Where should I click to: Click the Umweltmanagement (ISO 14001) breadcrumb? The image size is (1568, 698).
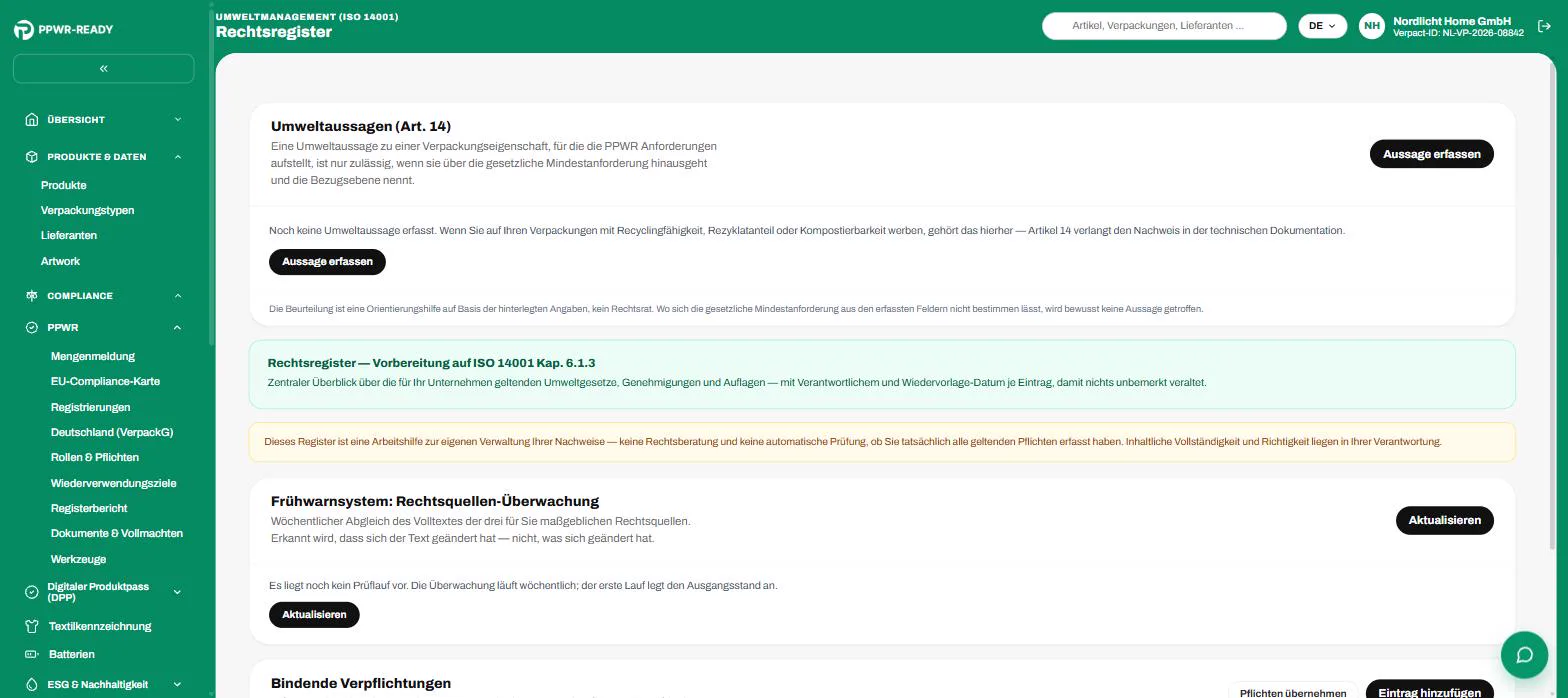click(307, 17)
